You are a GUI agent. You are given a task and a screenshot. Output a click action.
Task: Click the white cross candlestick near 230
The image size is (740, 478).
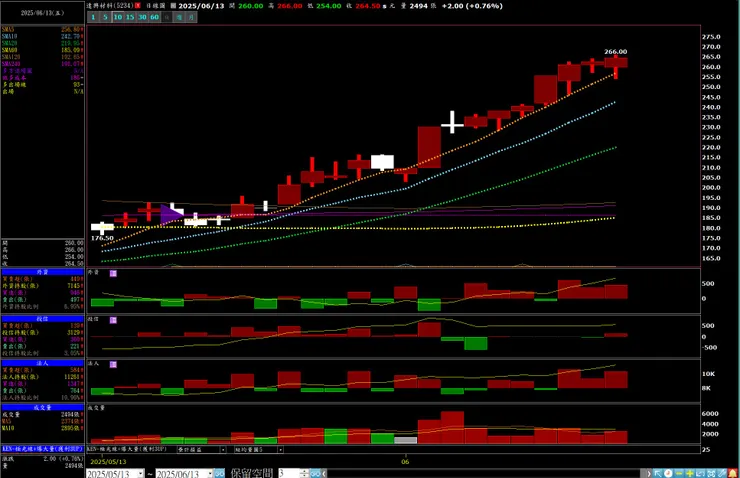[x=452, y=123]
